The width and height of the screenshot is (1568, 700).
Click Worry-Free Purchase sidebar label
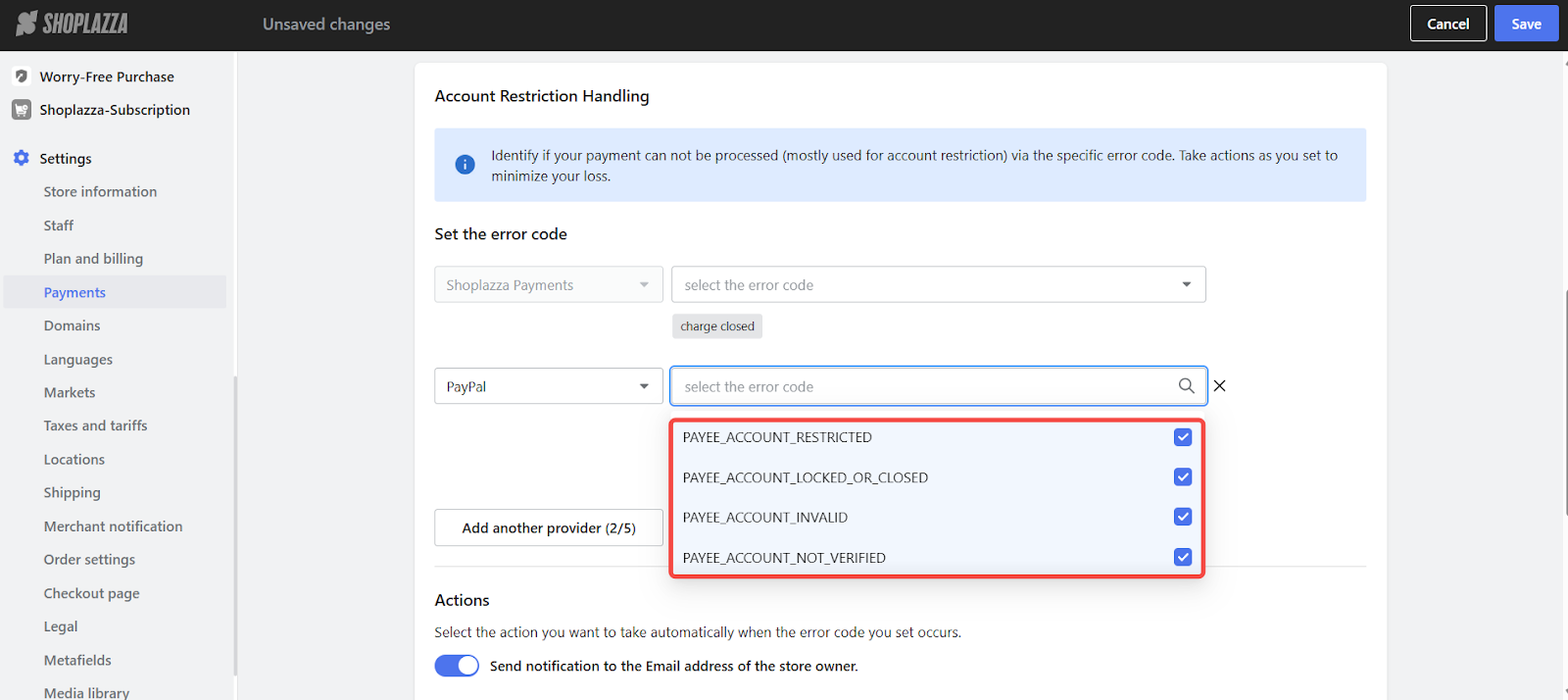pyautogui.click(x=107, y=76)
